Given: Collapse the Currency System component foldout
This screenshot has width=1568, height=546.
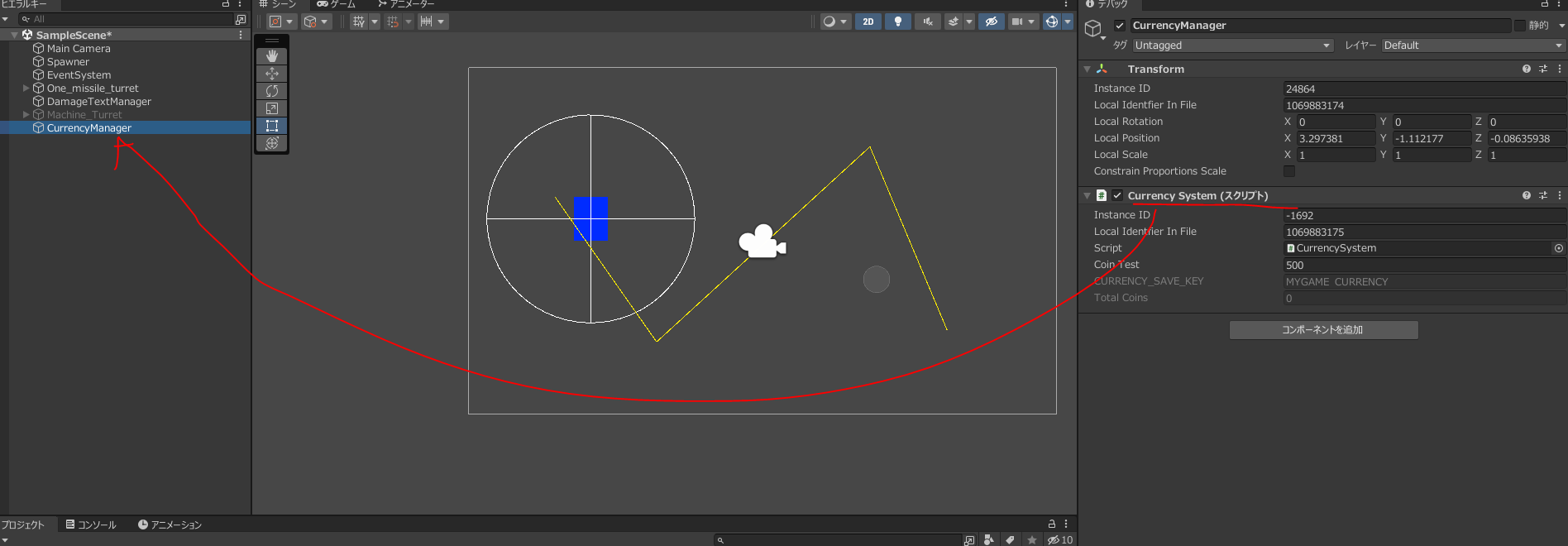Looking at the screenshot, I should point(1087,195).
